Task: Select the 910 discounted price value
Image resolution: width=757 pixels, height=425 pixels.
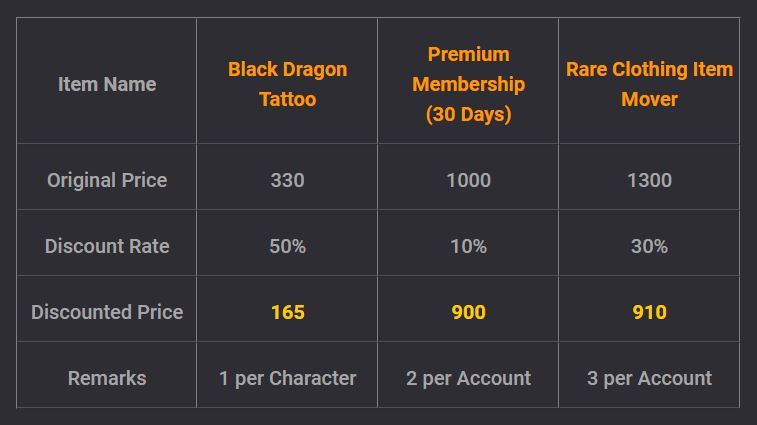Action: (x=649, y=312)
